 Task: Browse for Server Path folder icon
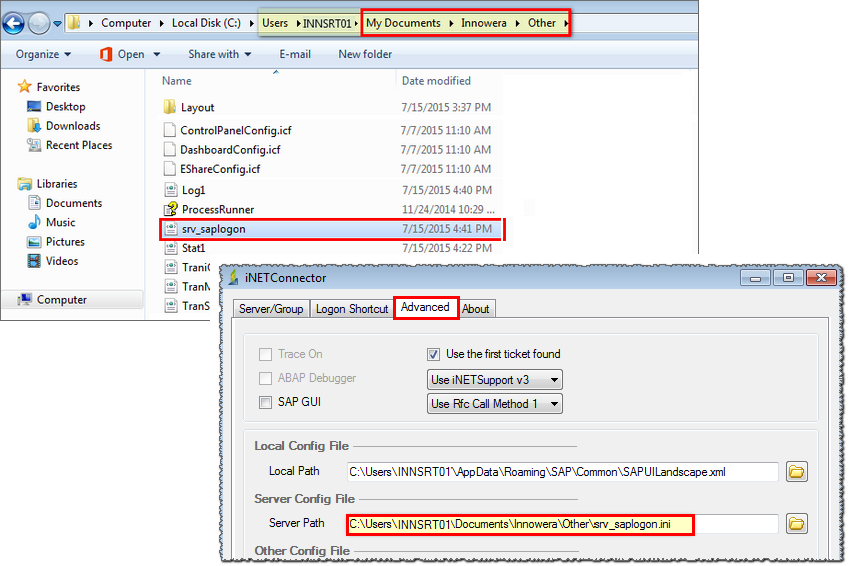[x=797, y=524]
